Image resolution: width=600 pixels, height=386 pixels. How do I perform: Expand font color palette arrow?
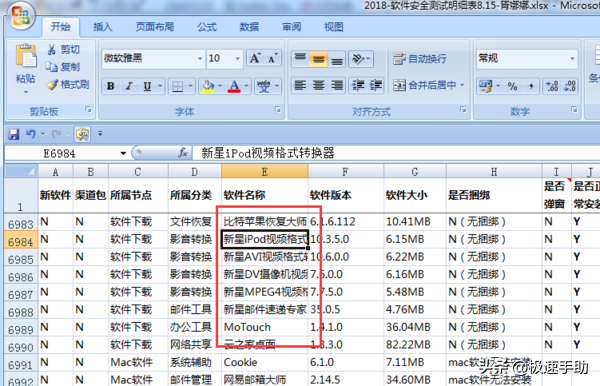(x=246, y=86)
